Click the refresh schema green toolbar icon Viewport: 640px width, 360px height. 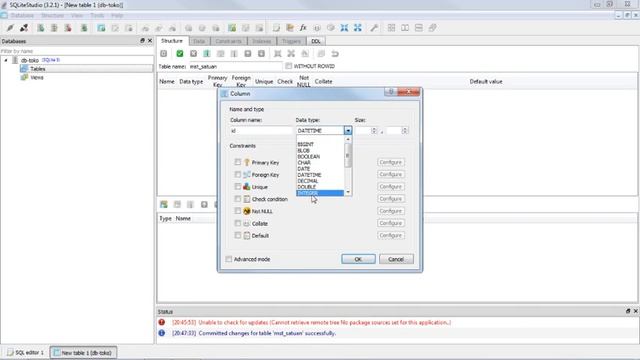click(84, 28)
